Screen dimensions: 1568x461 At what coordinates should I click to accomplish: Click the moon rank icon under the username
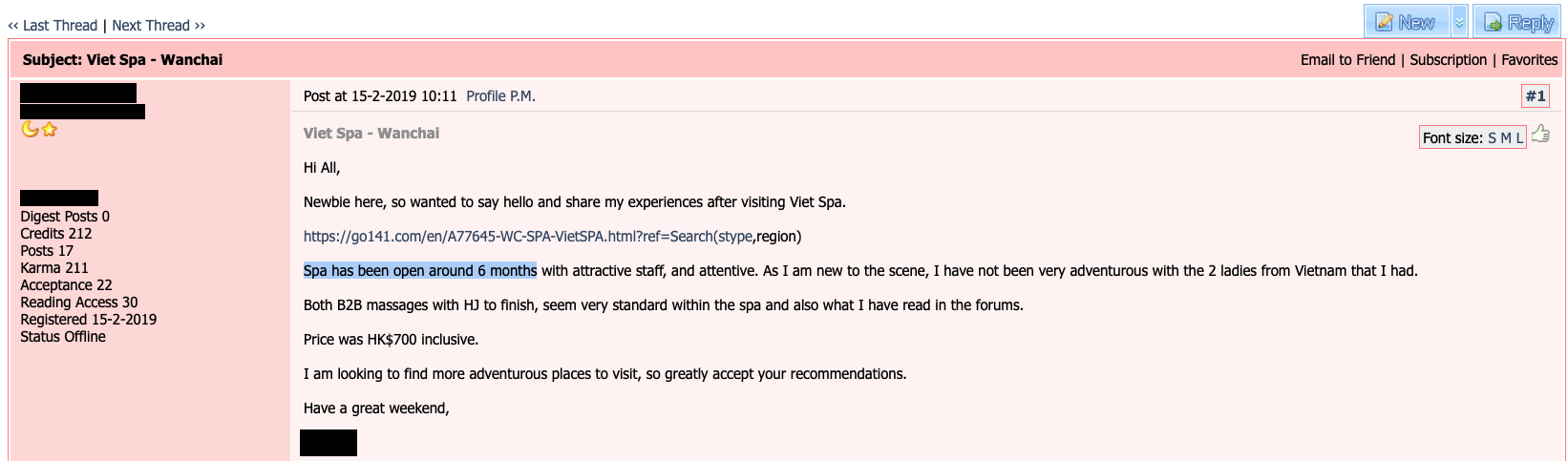30,129
